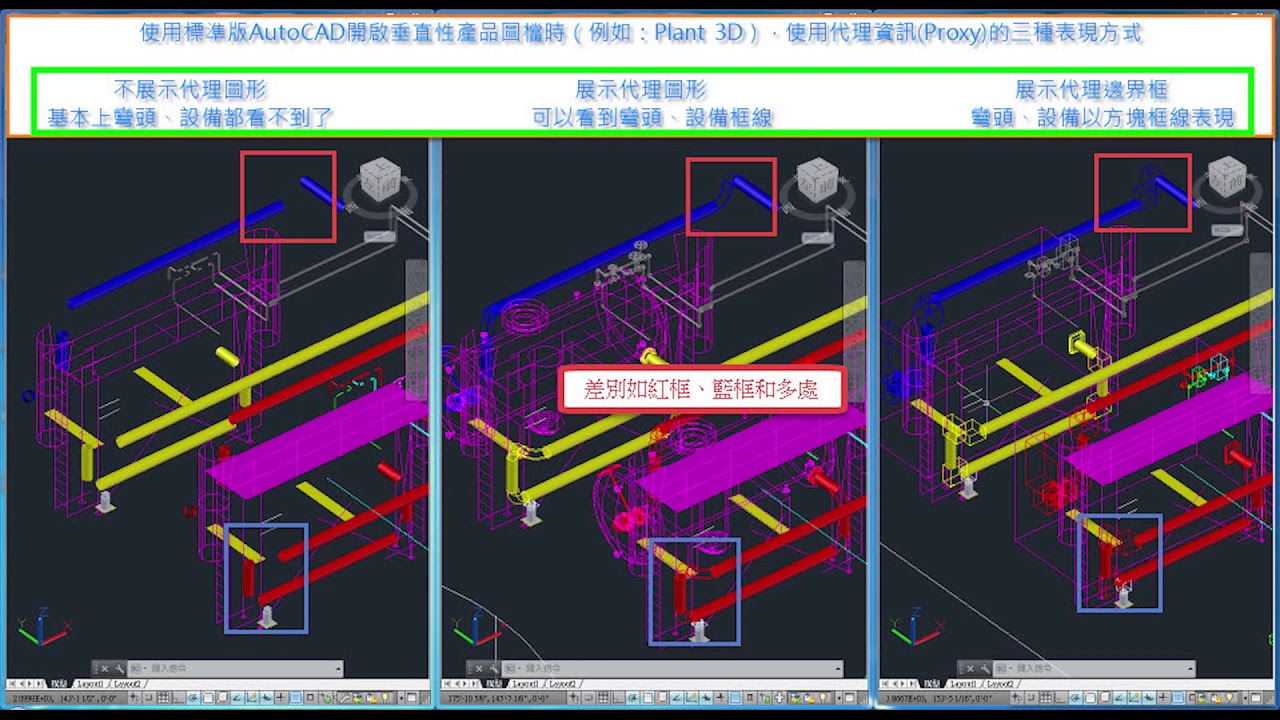Toggle Ortho Mode in left window status bar

(x=178, y=698)
